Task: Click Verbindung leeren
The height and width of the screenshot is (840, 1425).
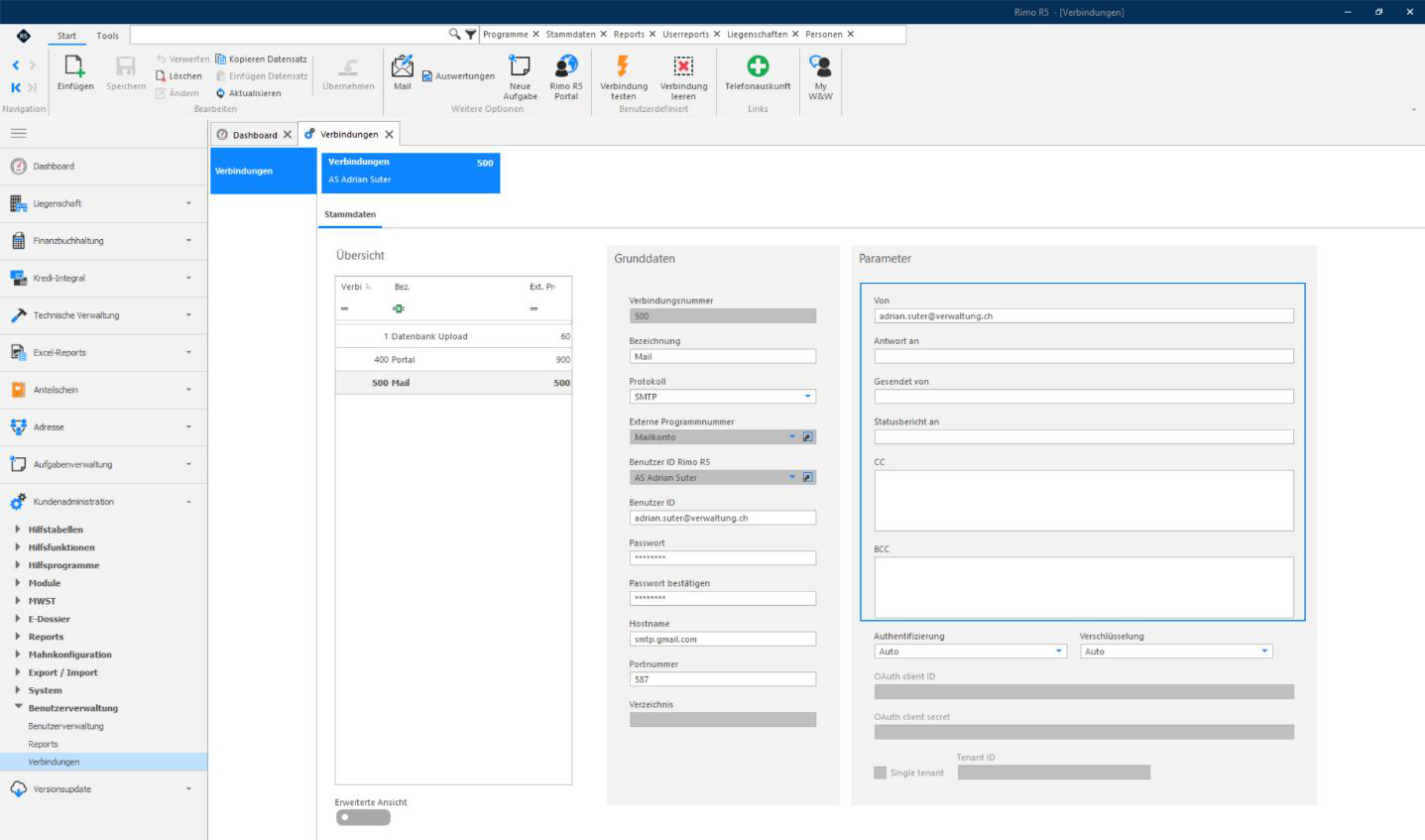Action: (683, 76)
